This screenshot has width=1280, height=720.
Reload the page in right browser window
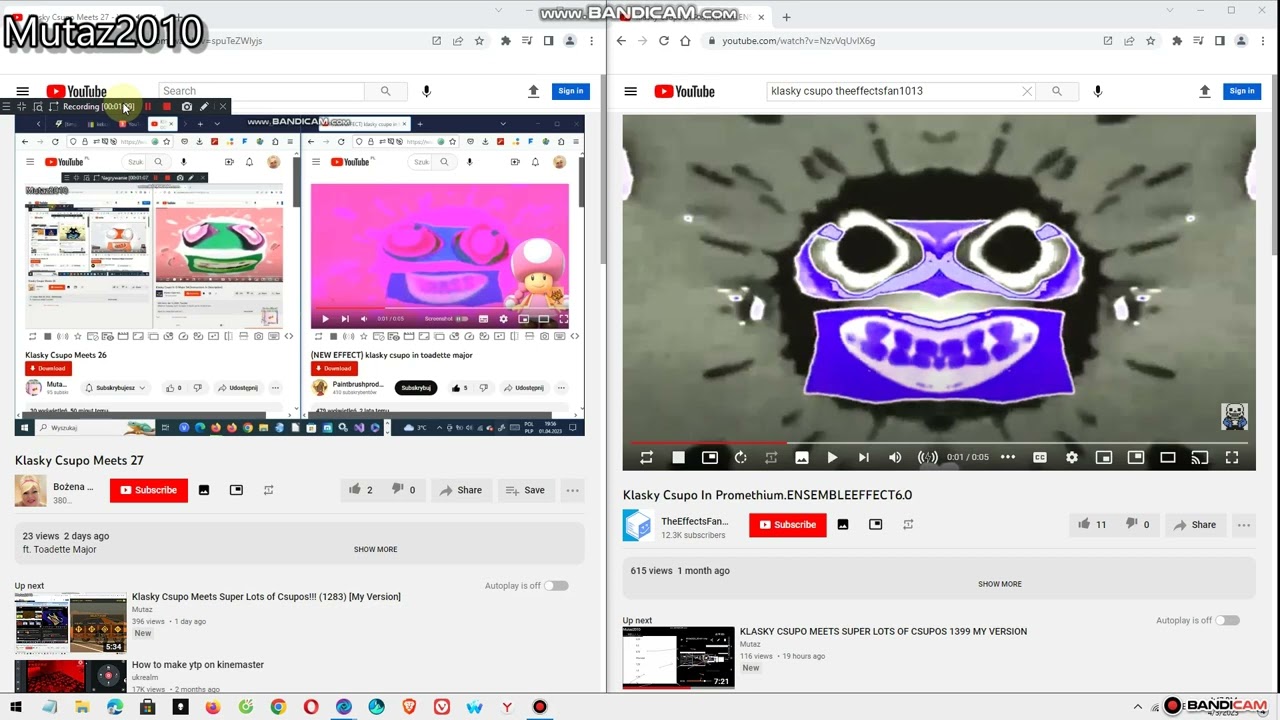[663, 41]
